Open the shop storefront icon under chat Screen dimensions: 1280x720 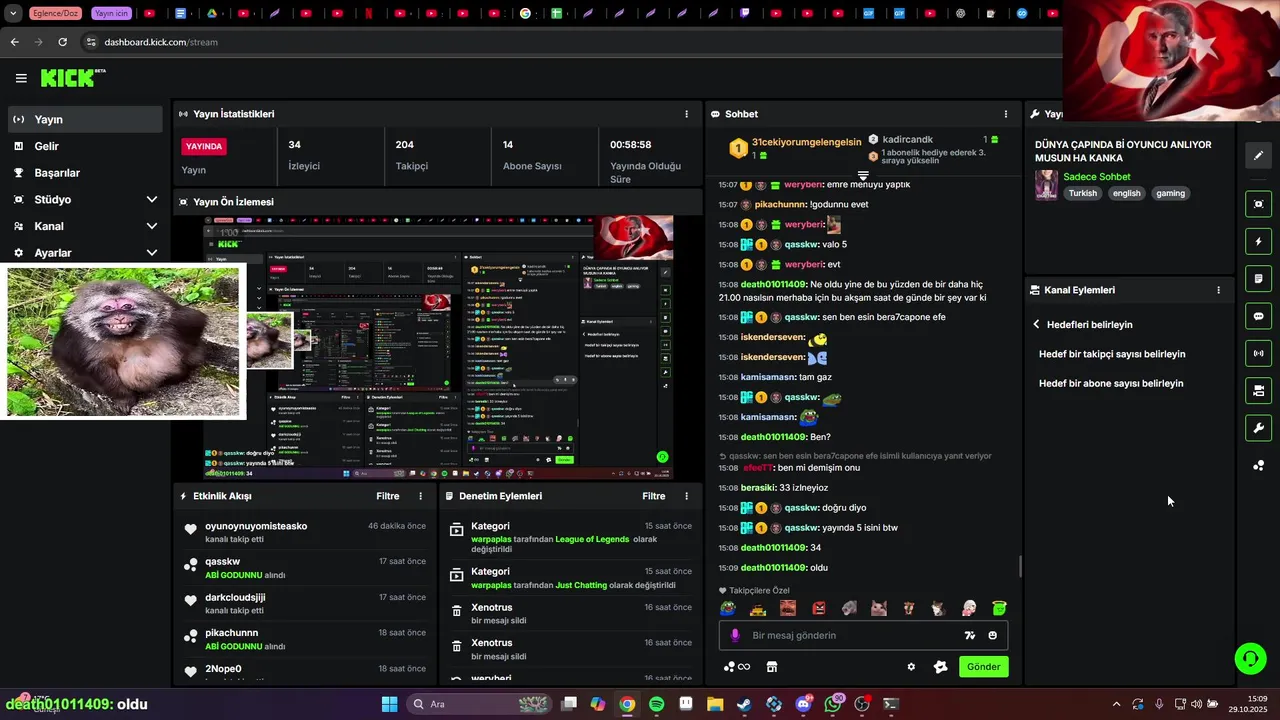772,667
